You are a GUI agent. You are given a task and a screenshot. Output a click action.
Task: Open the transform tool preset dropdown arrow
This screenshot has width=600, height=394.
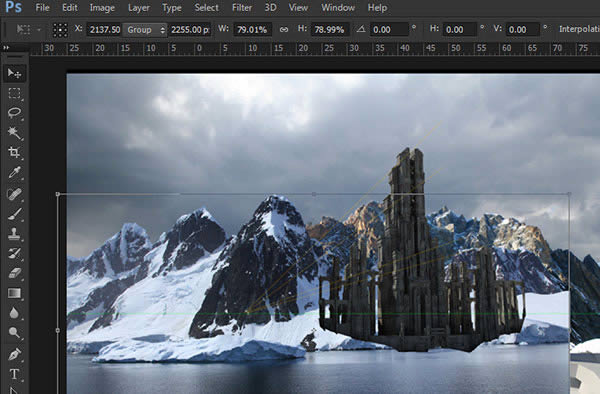pos(39,29)
